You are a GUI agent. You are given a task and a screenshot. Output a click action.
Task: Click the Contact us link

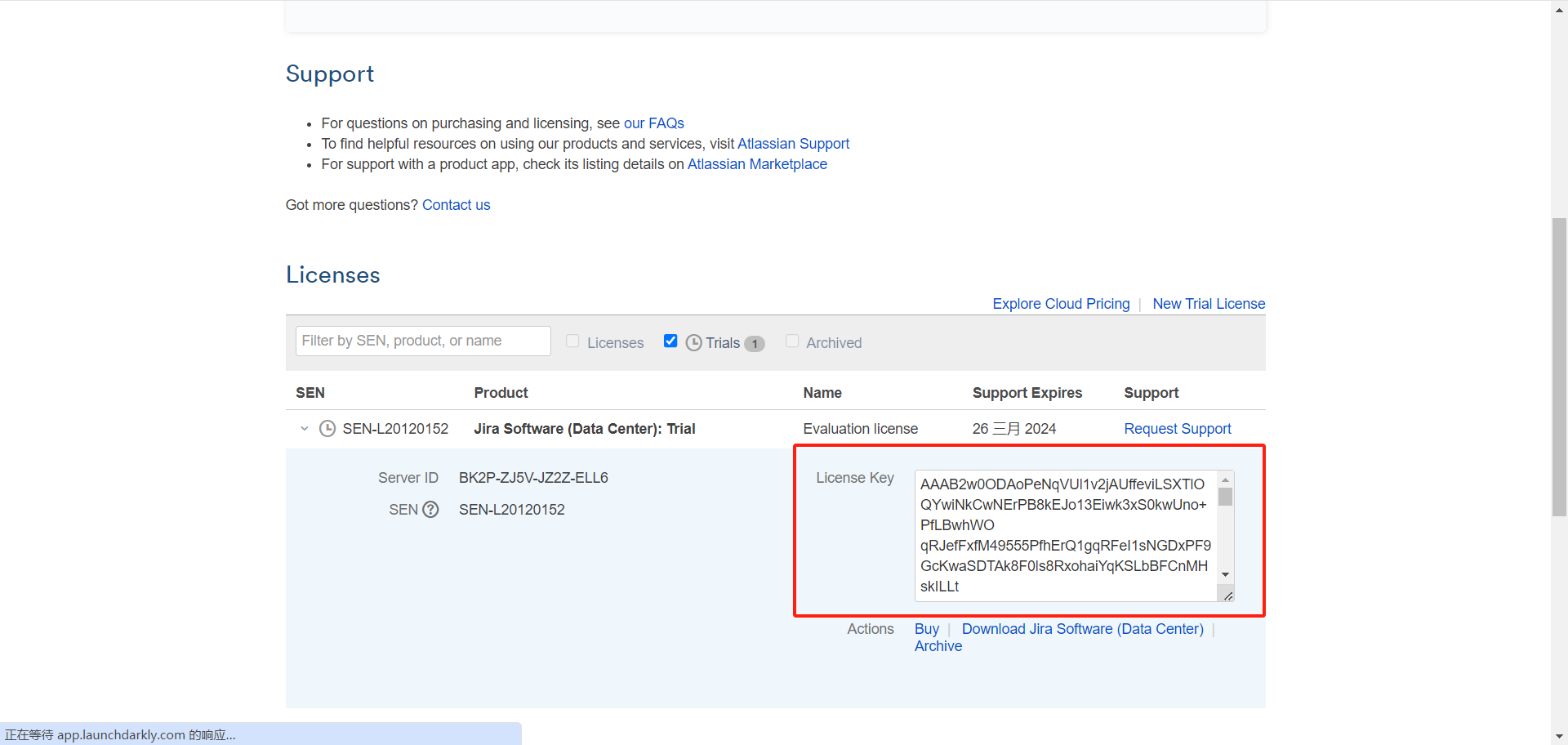click(x=456, y=205)
